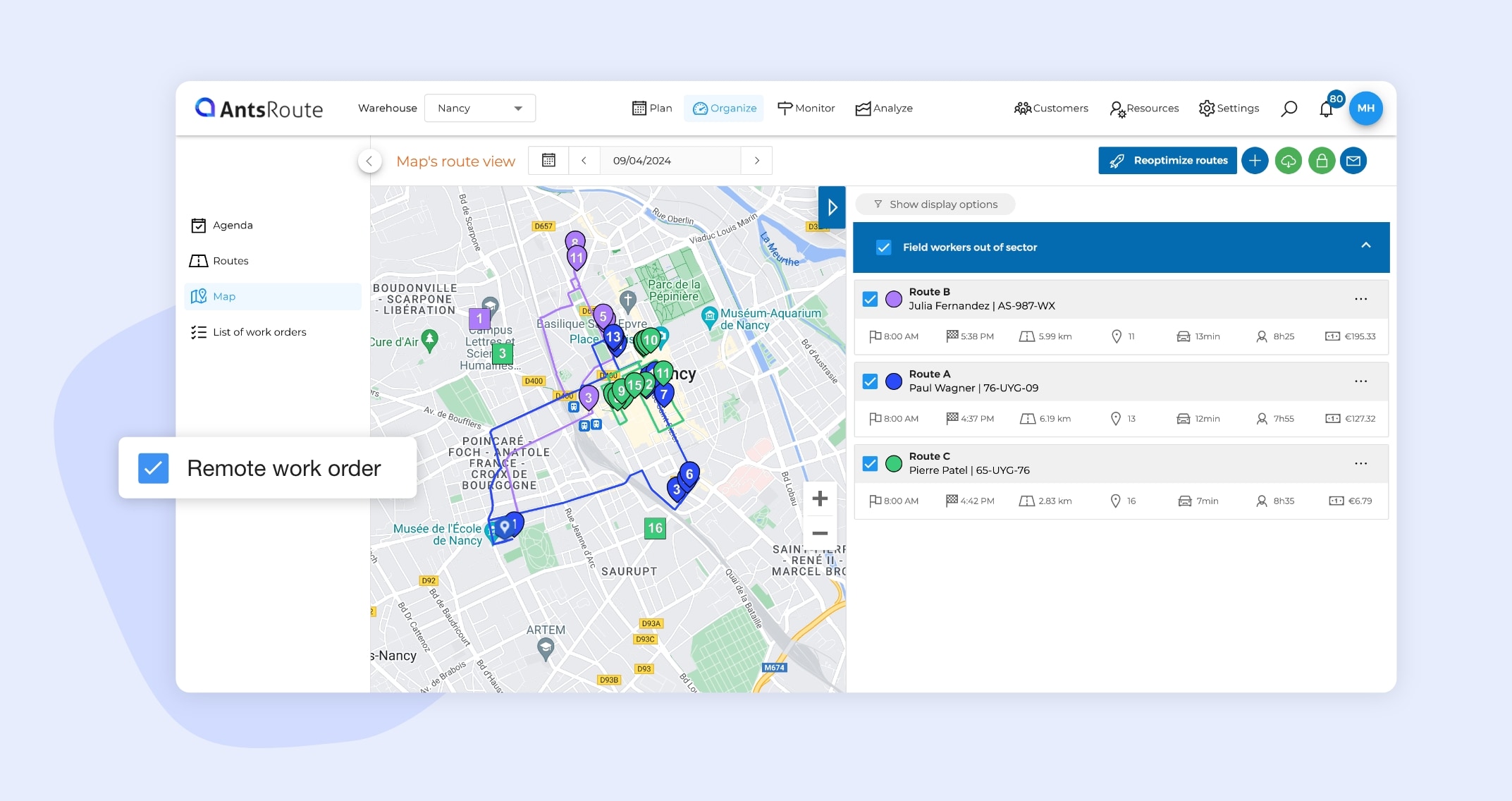The width and height of the screenshot is (1512, 801).
Task: Open Route B three-dot options menu
Action: (x=1360, y=299)
